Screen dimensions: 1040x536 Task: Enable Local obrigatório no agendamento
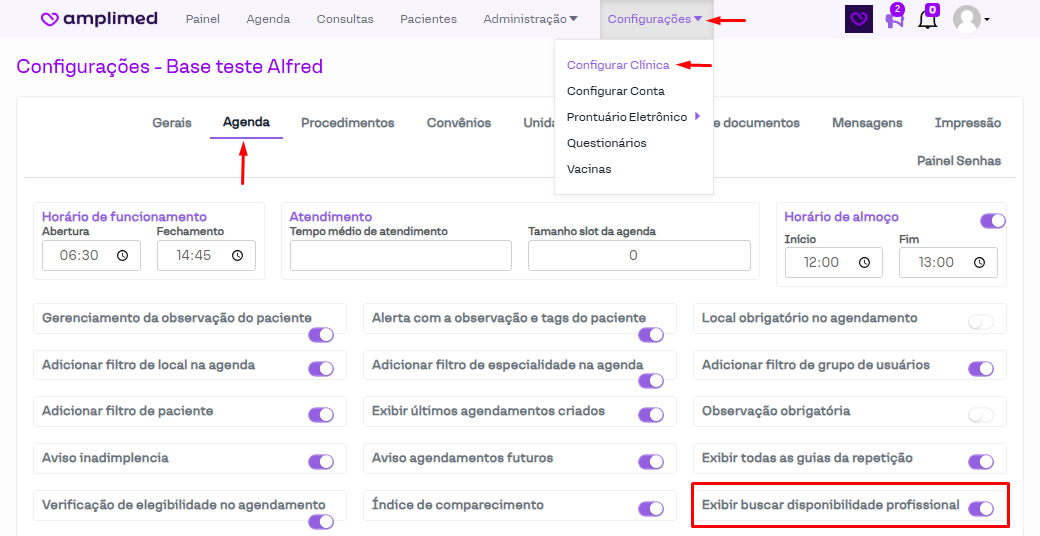(981, 322)
